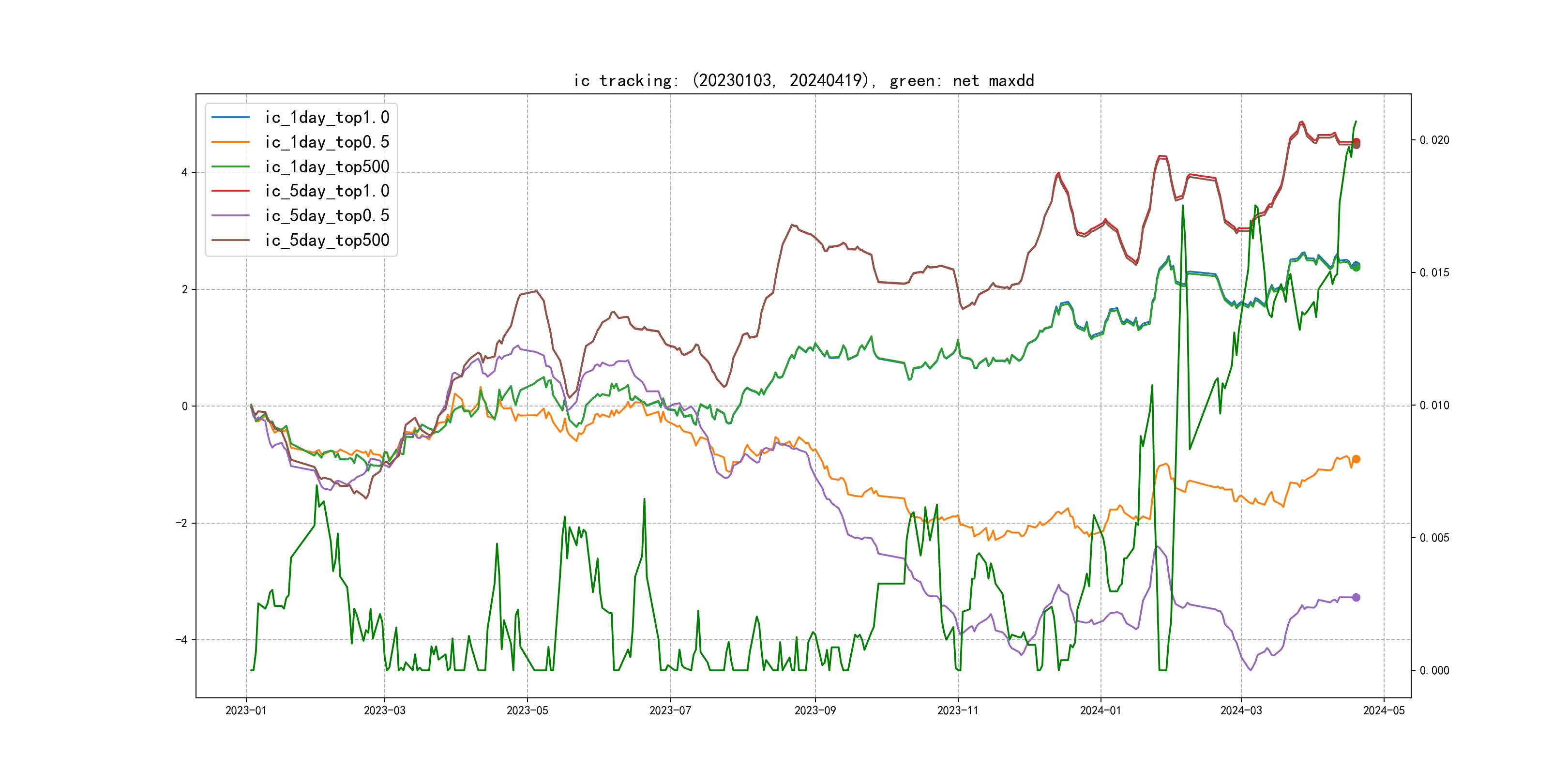Select the ic_5day_top1.0 legend label
Image resolution: width=1568 pixels, height=784 pixels.
point(327,191)
